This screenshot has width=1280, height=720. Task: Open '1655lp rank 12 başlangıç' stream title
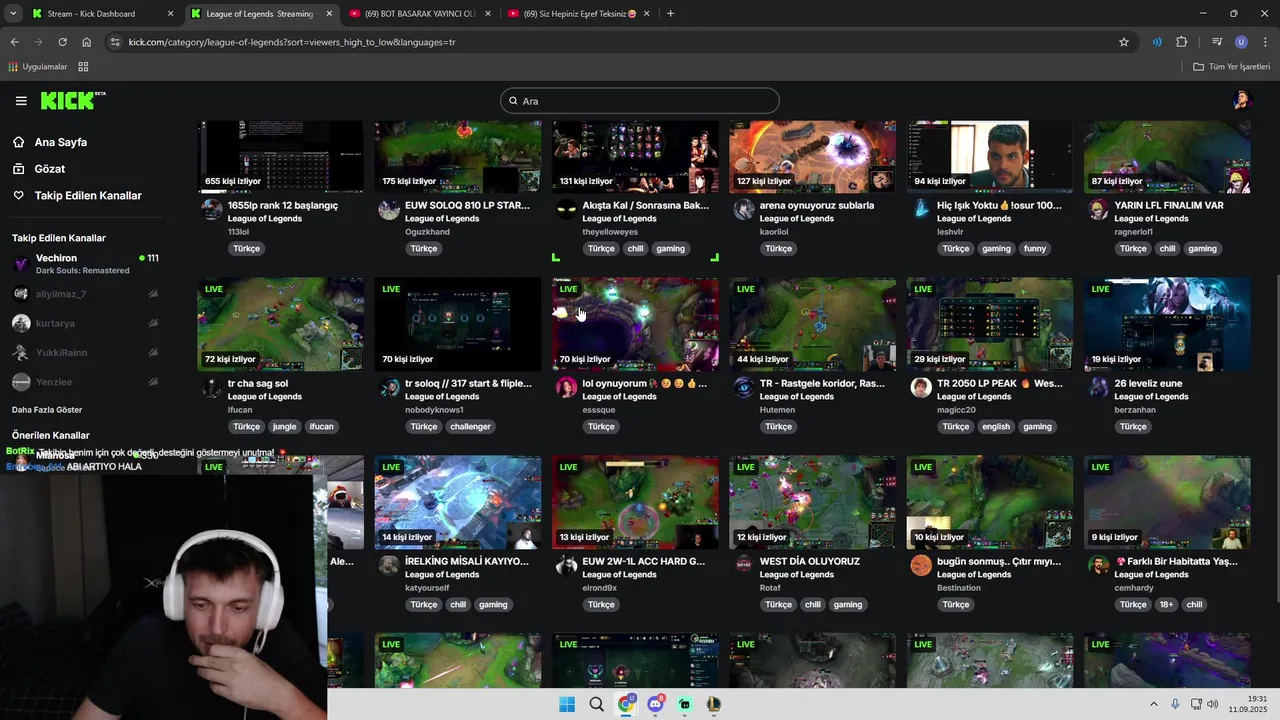pos(283,206)
